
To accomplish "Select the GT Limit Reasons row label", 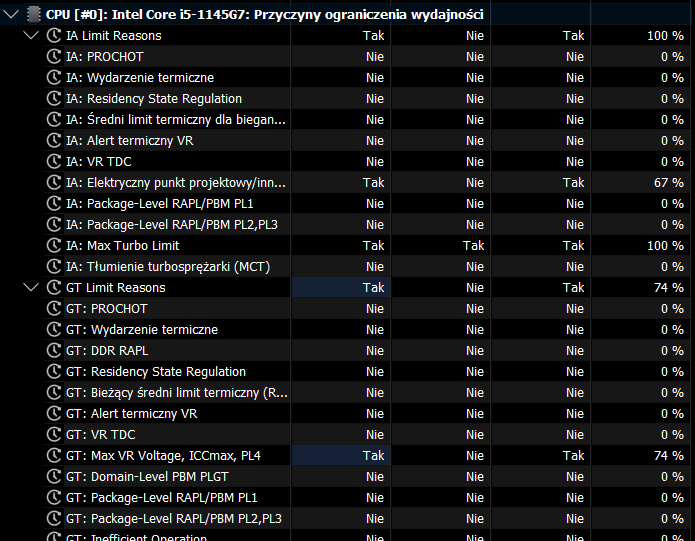I will click(x=116, y=288).
